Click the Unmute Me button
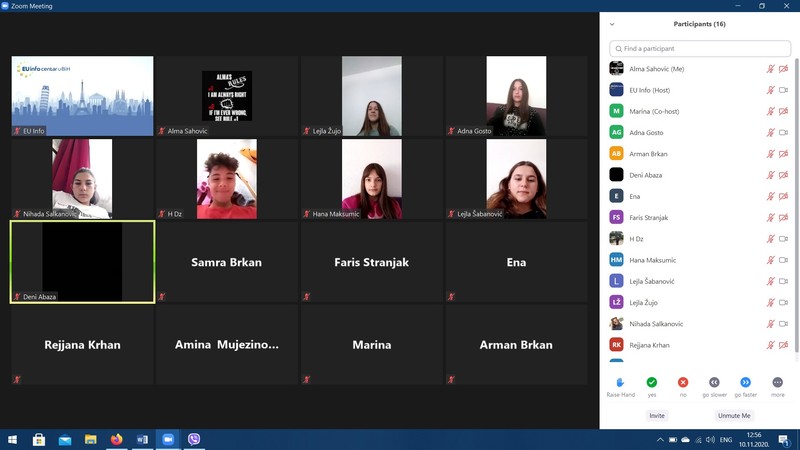 tap(733, 415)
